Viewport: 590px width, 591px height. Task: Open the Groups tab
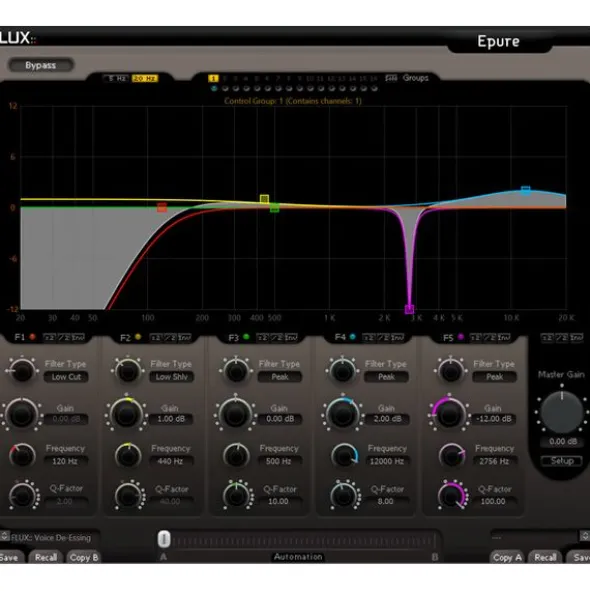point(415,78)
